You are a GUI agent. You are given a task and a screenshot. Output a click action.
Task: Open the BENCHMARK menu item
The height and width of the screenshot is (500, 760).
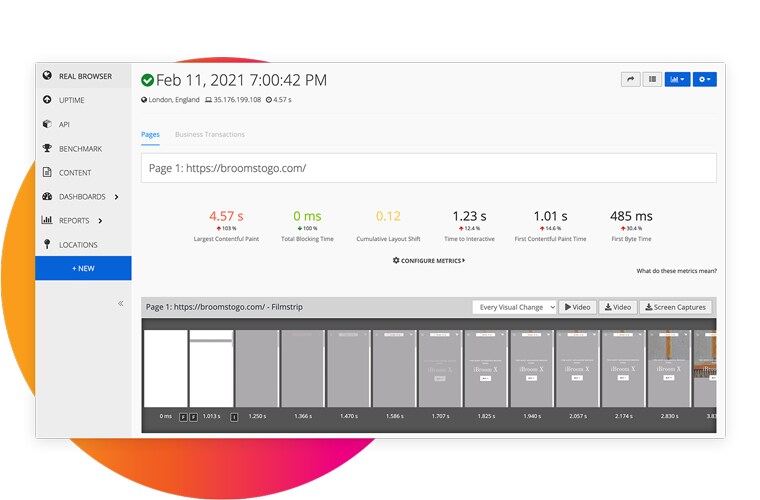point(83,148)
